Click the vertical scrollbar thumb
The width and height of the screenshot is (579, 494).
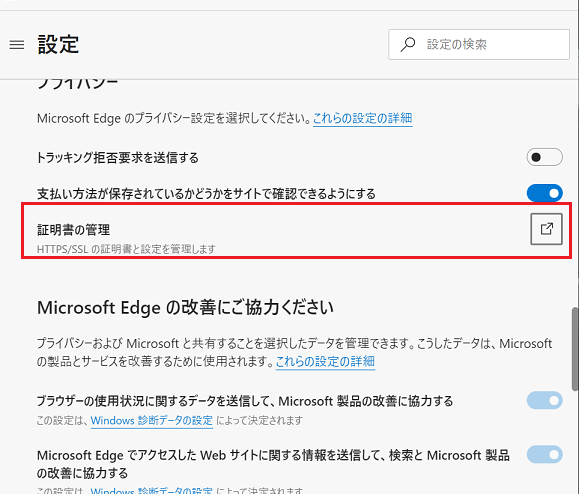click(x=575, y=349)
